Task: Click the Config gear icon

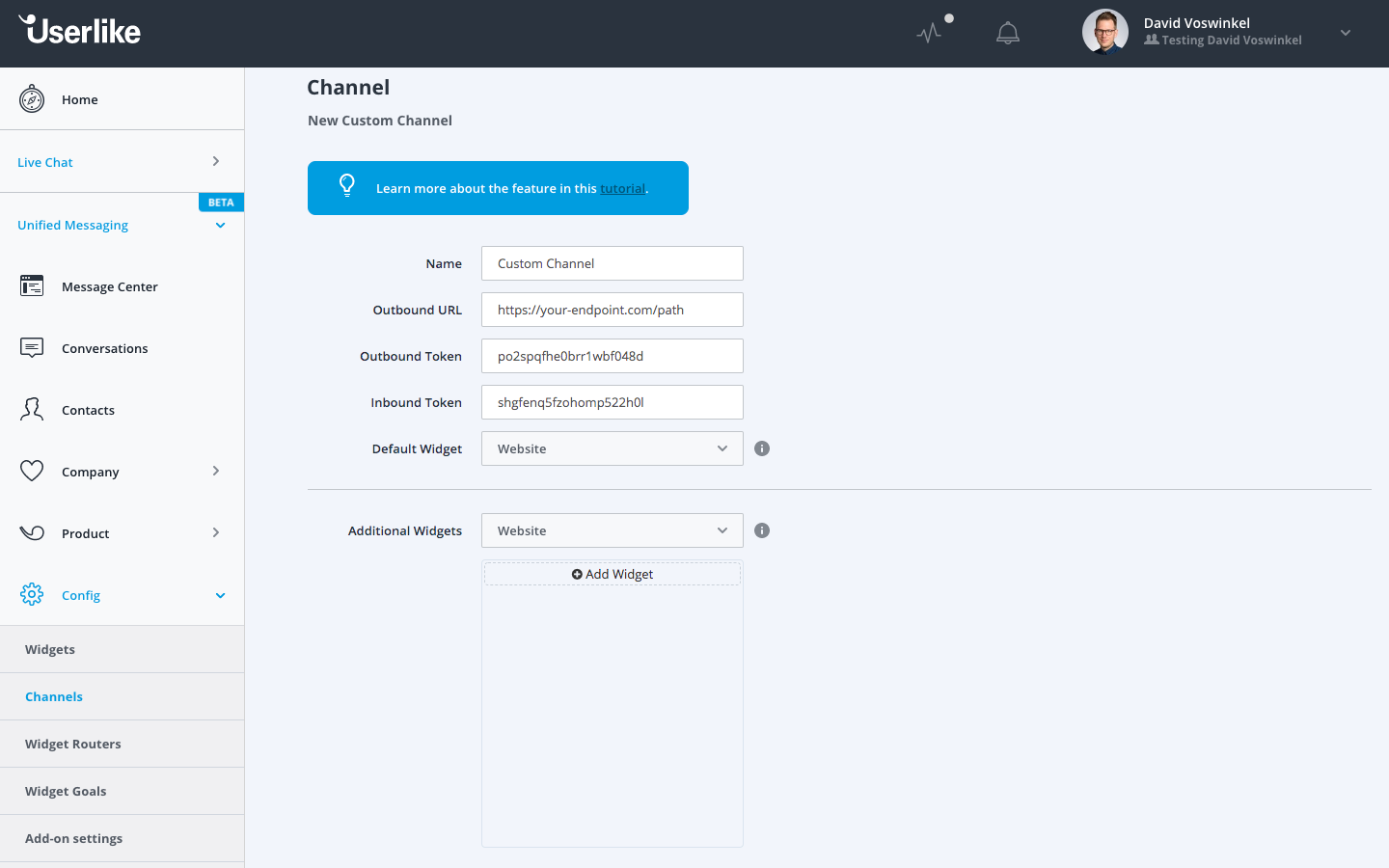Action: click(32, 594)
